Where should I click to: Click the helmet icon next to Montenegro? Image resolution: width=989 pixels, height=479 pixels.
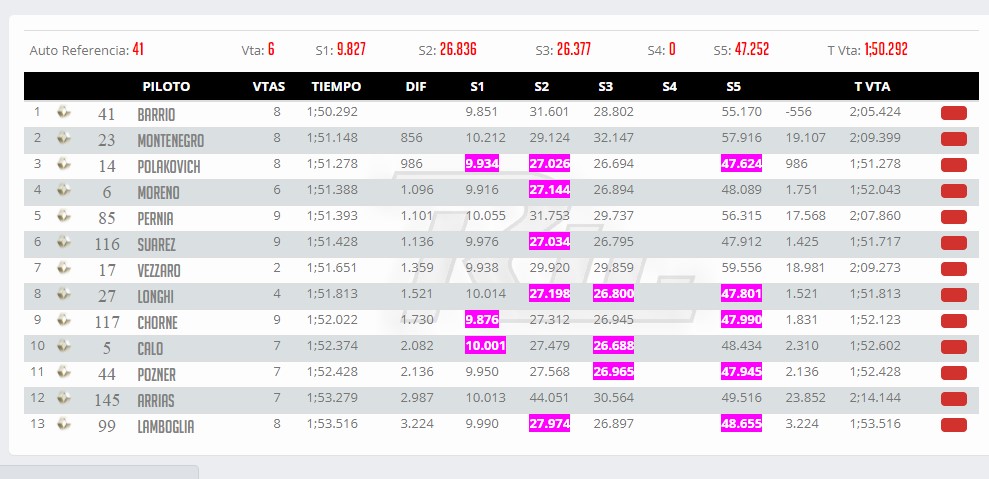pos(64,138)
